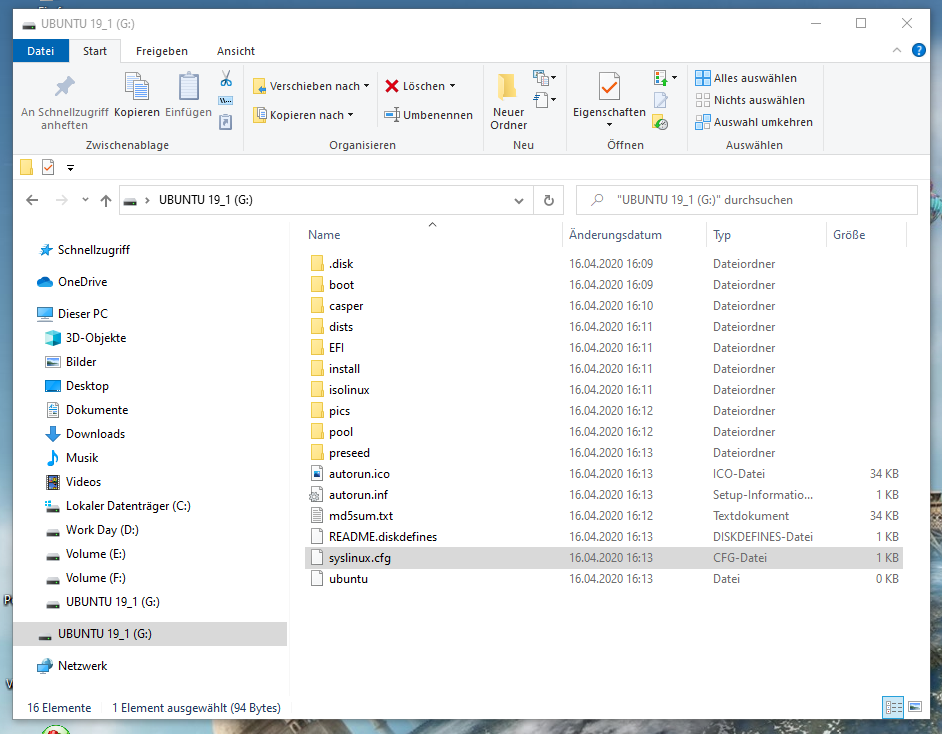Image resolution: width=942 pixels, height=734 pixels.
Task: Open the easy access dropdown
Action: pos(544,99)
